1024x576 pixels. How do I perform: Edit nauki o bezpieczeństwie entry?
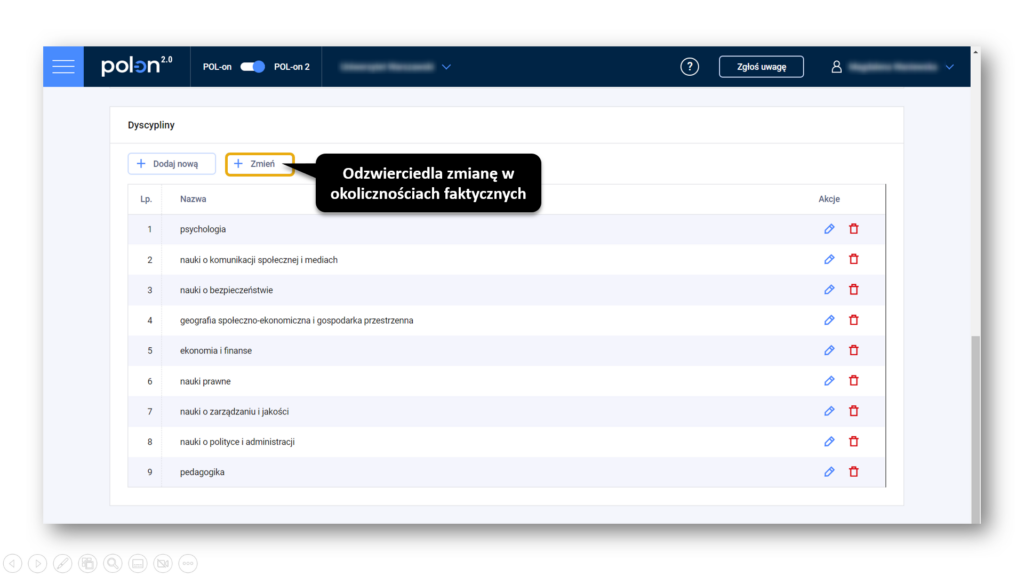pyautogui.click(x=829, y=290)
